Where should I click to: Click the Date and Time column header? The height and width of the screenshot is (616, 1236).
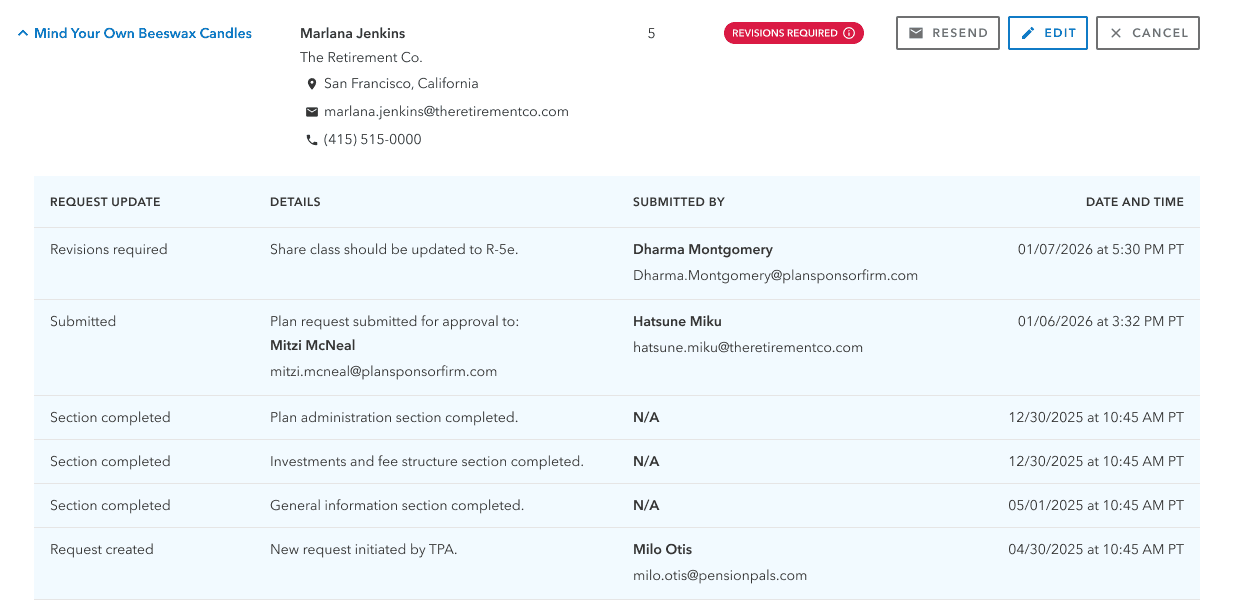pos(1135,202)
